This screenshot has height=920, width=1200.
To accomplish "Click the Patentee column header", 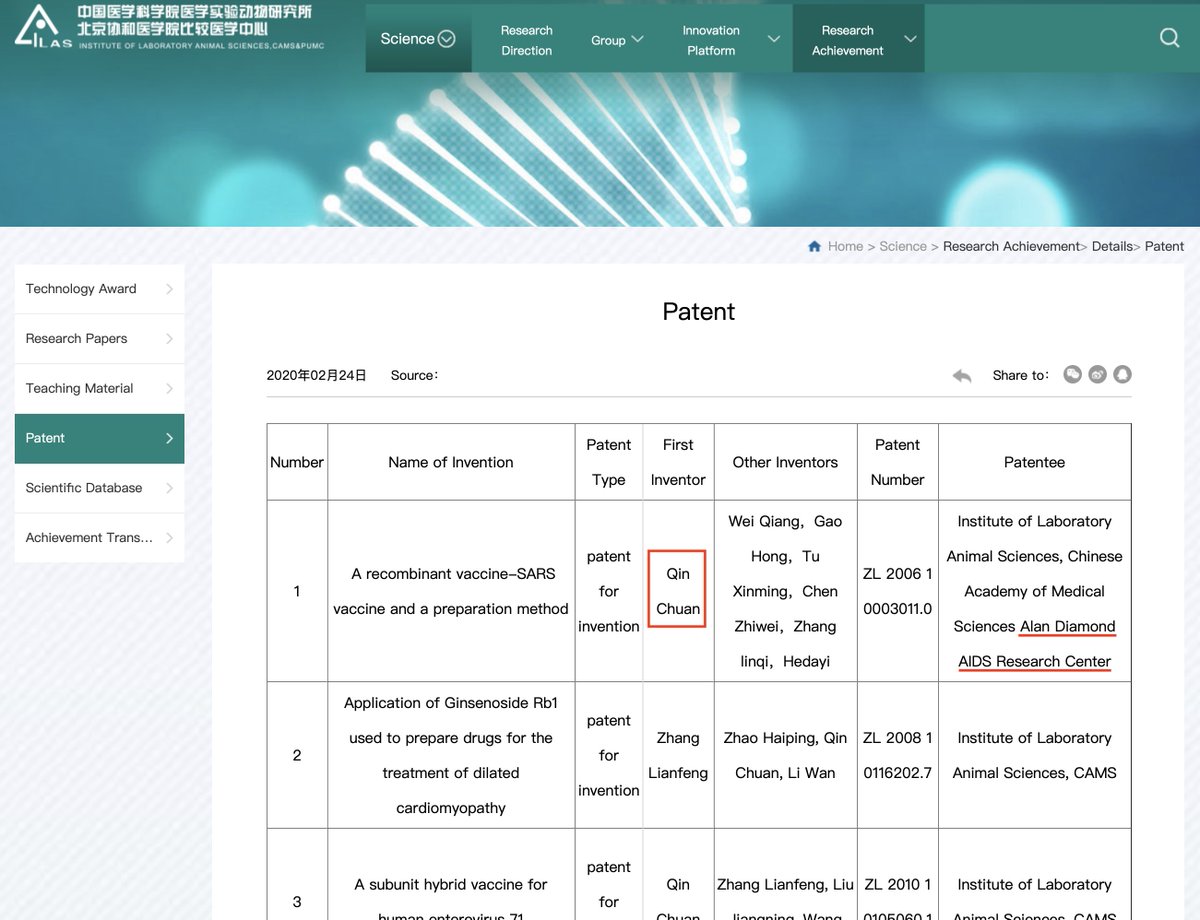I will tap(1034, 462).
